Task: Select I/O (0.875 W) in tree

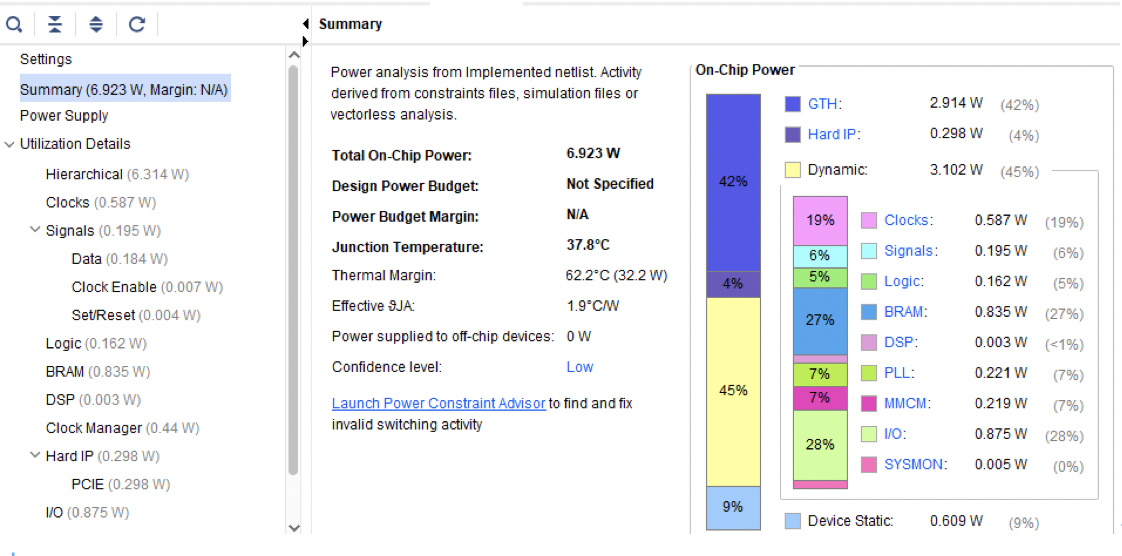Action: tap(87, 512)
